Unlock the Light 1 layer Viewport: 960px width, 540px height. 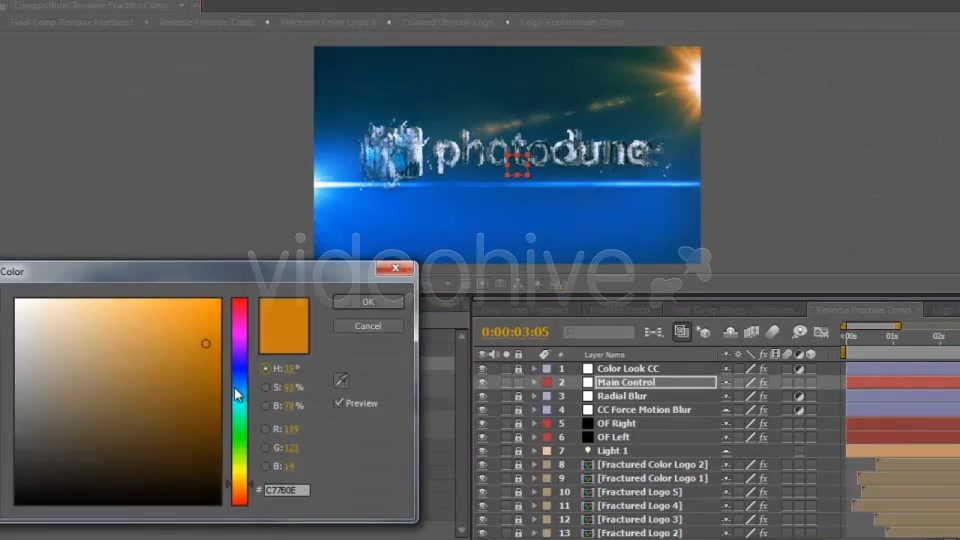519,451
